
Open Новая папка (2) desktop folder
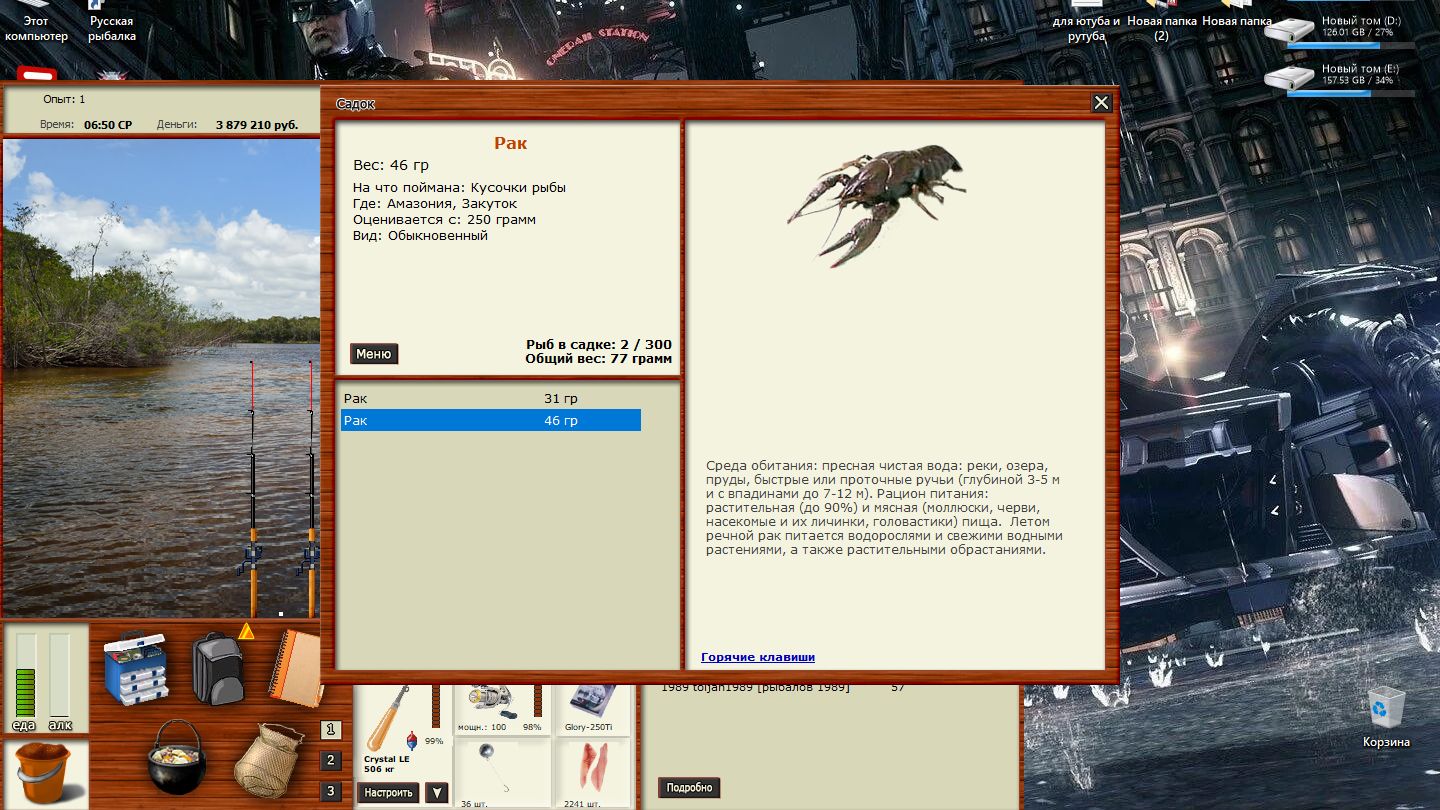(x=1161, y=22)
